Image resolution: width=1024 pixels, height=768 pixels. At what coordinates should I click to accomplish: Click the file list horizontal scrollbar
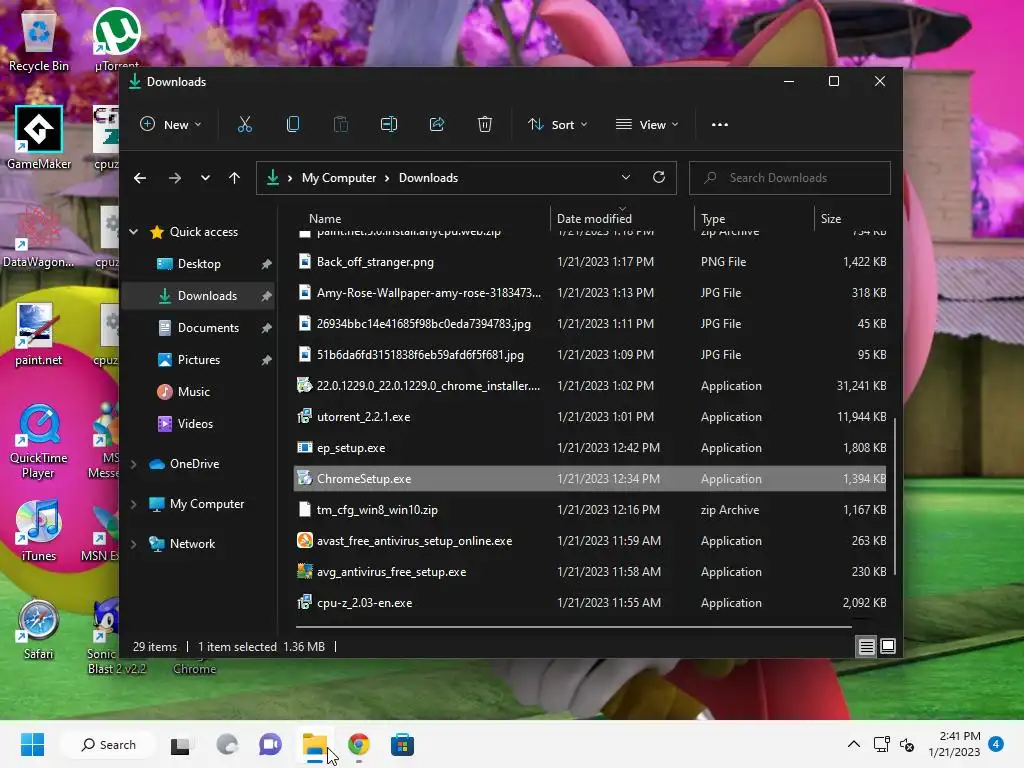[x=573, y=627]
